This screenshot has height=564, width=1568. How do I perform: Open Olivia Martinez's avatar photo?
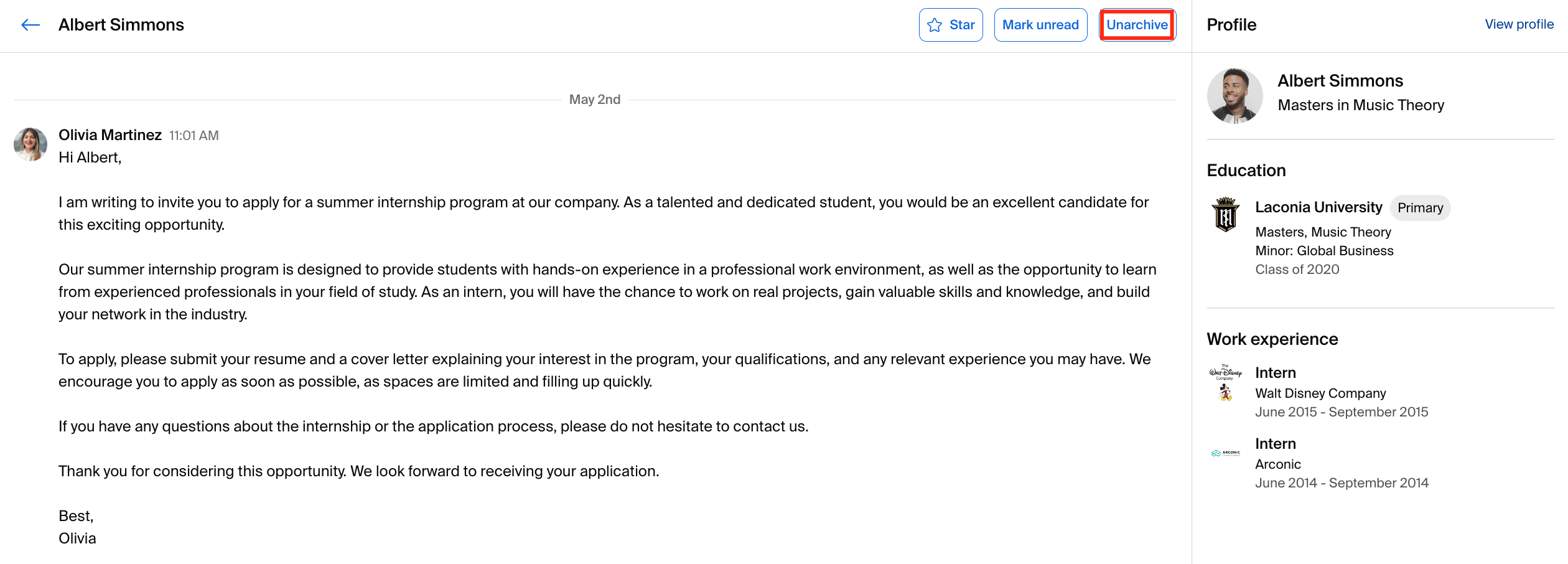coord(30,144)
